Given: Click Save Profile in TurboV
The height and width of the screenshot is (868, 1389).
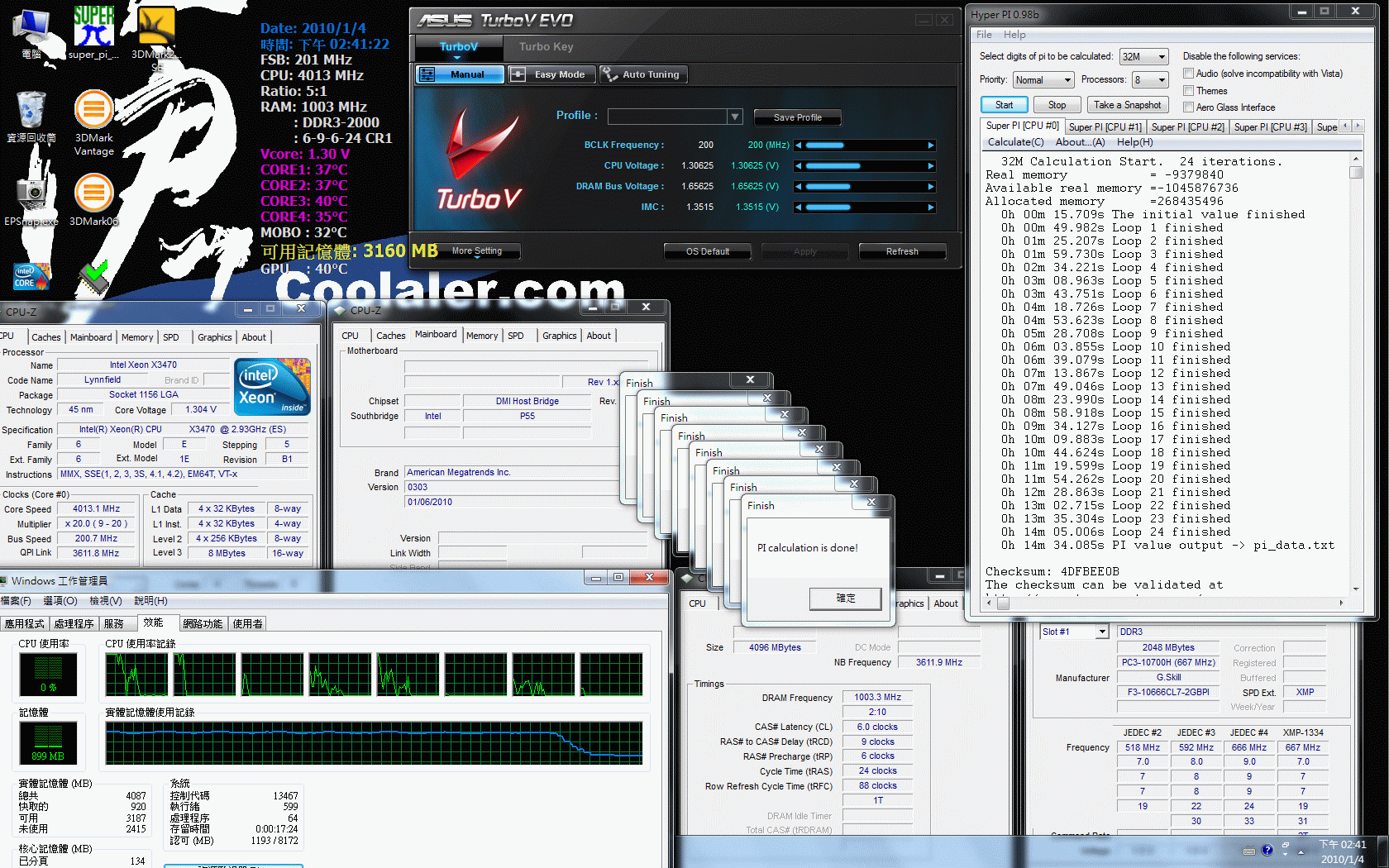Looking at the screenshot, I should [x=797, y=117].
